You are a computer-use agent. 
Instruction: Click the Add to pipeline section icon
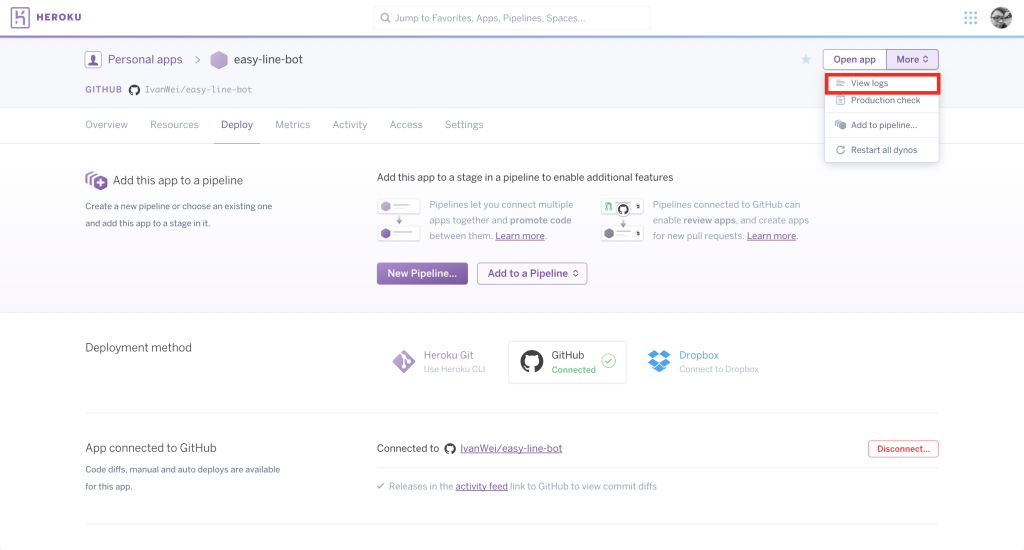pos(96,180)
